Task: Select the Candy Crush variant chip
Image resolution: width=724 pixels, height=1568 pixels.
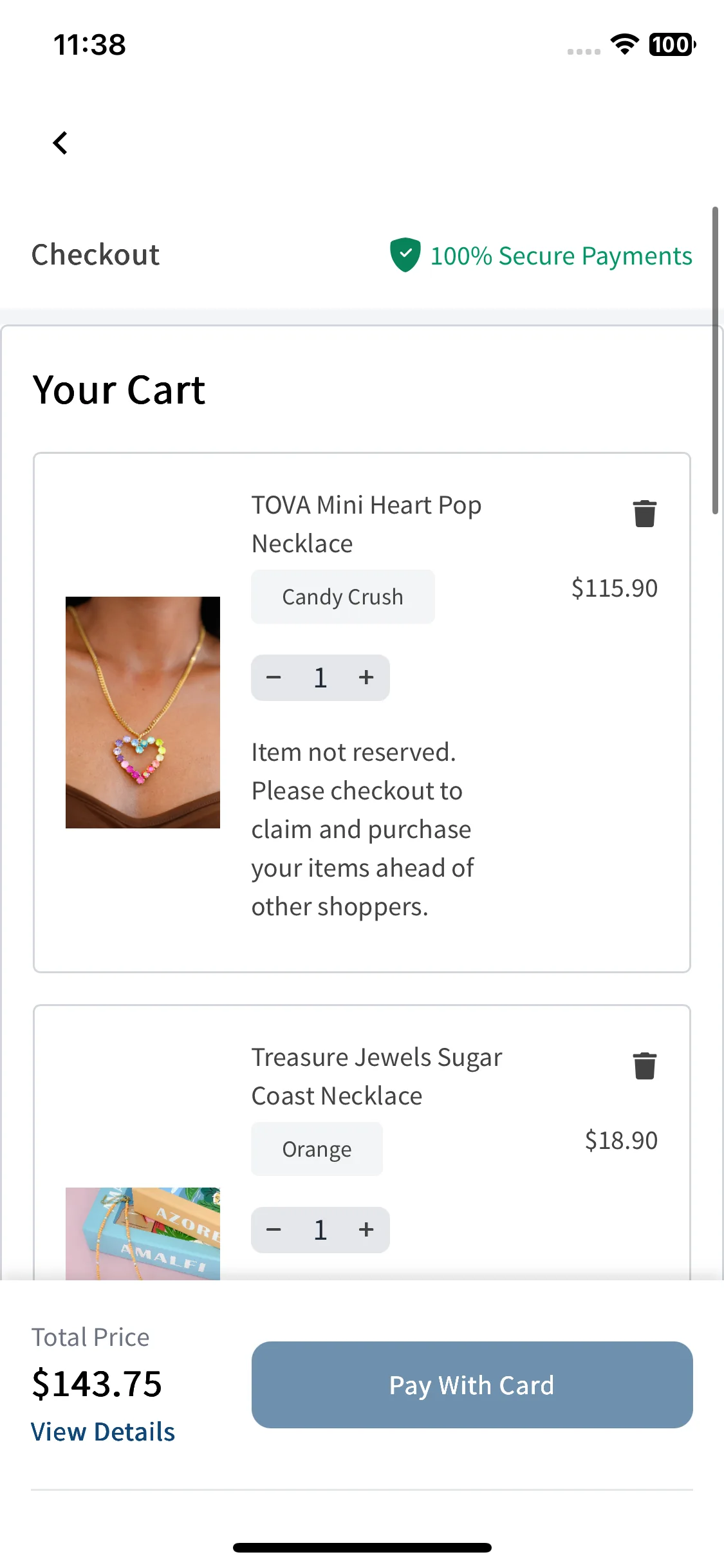Action: point(343,597)
